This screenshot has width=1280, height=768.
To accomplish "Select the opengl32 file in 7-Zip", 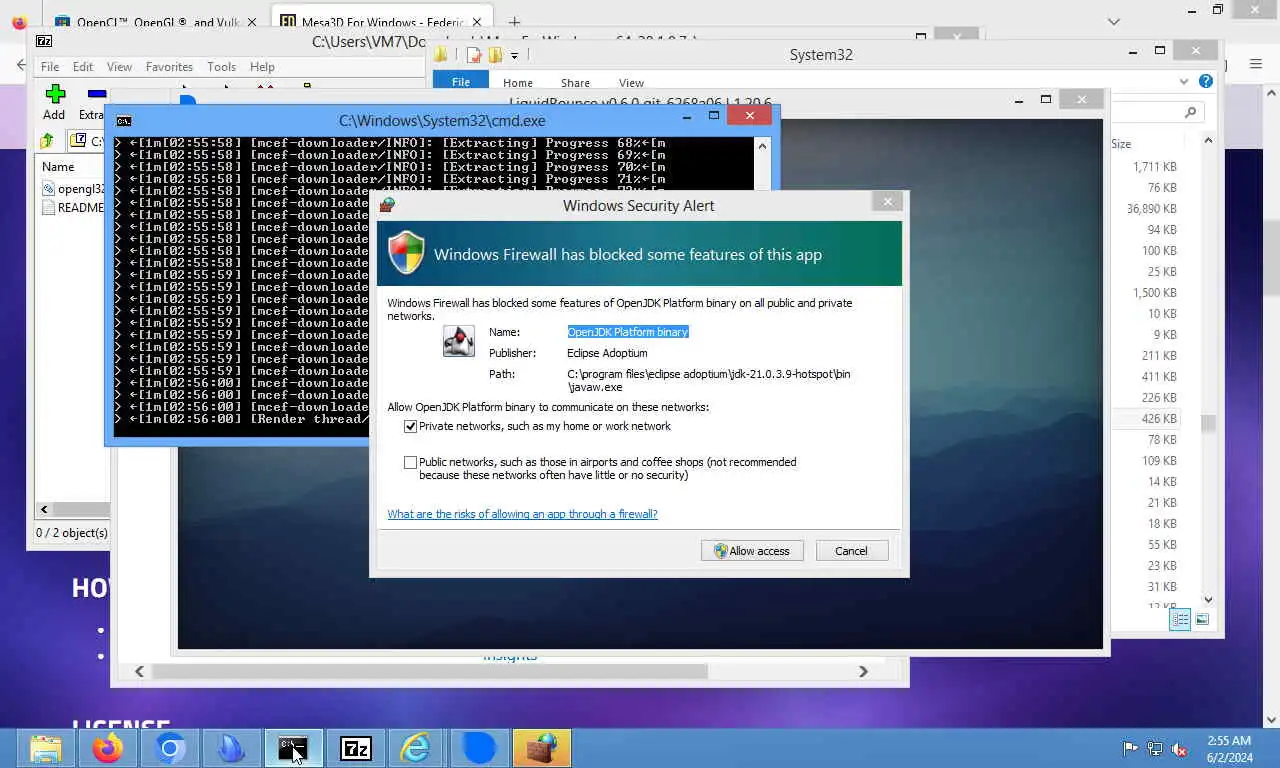I will (x=74, y=188).
